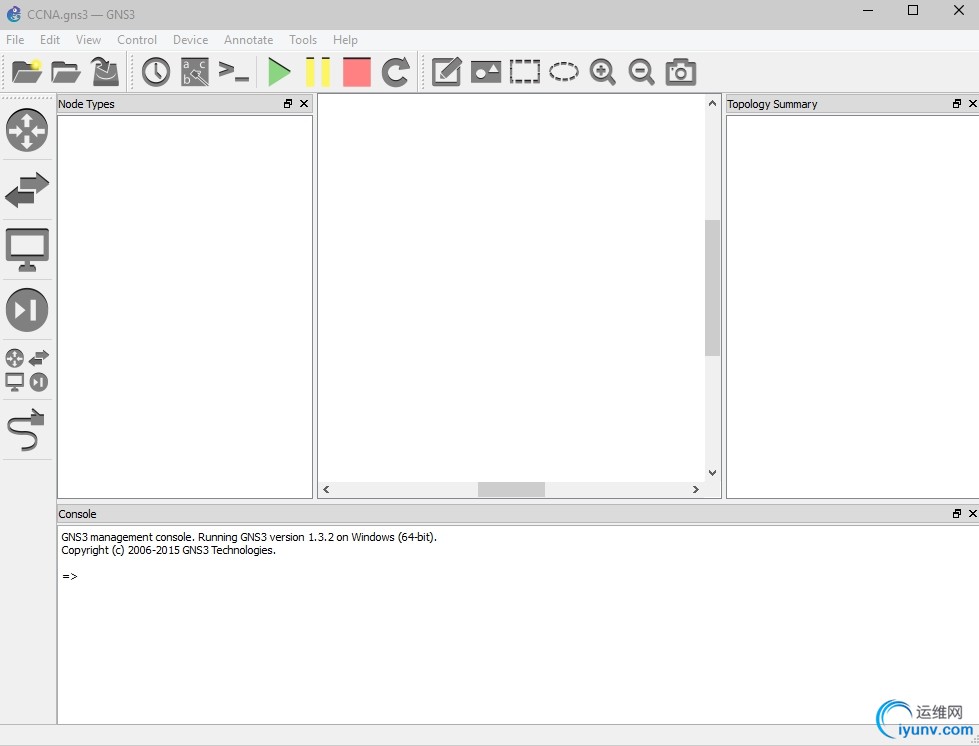
Task: Select the Draw rectangle tool
Action: pyautogui.click(x=524, y=72)
